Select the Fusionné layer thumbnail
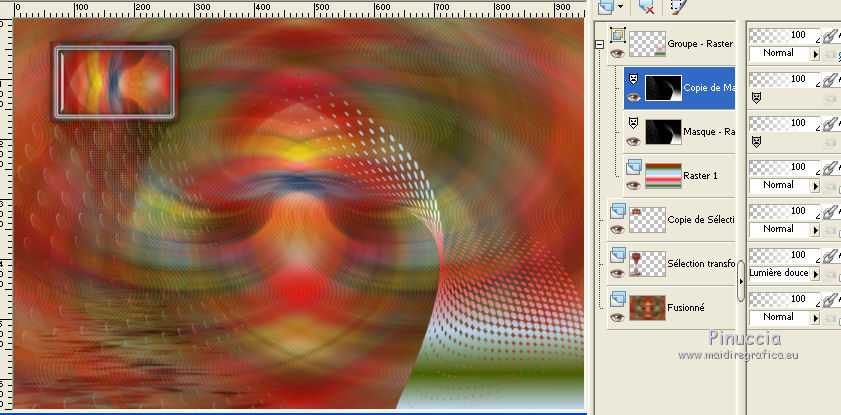 647,308
